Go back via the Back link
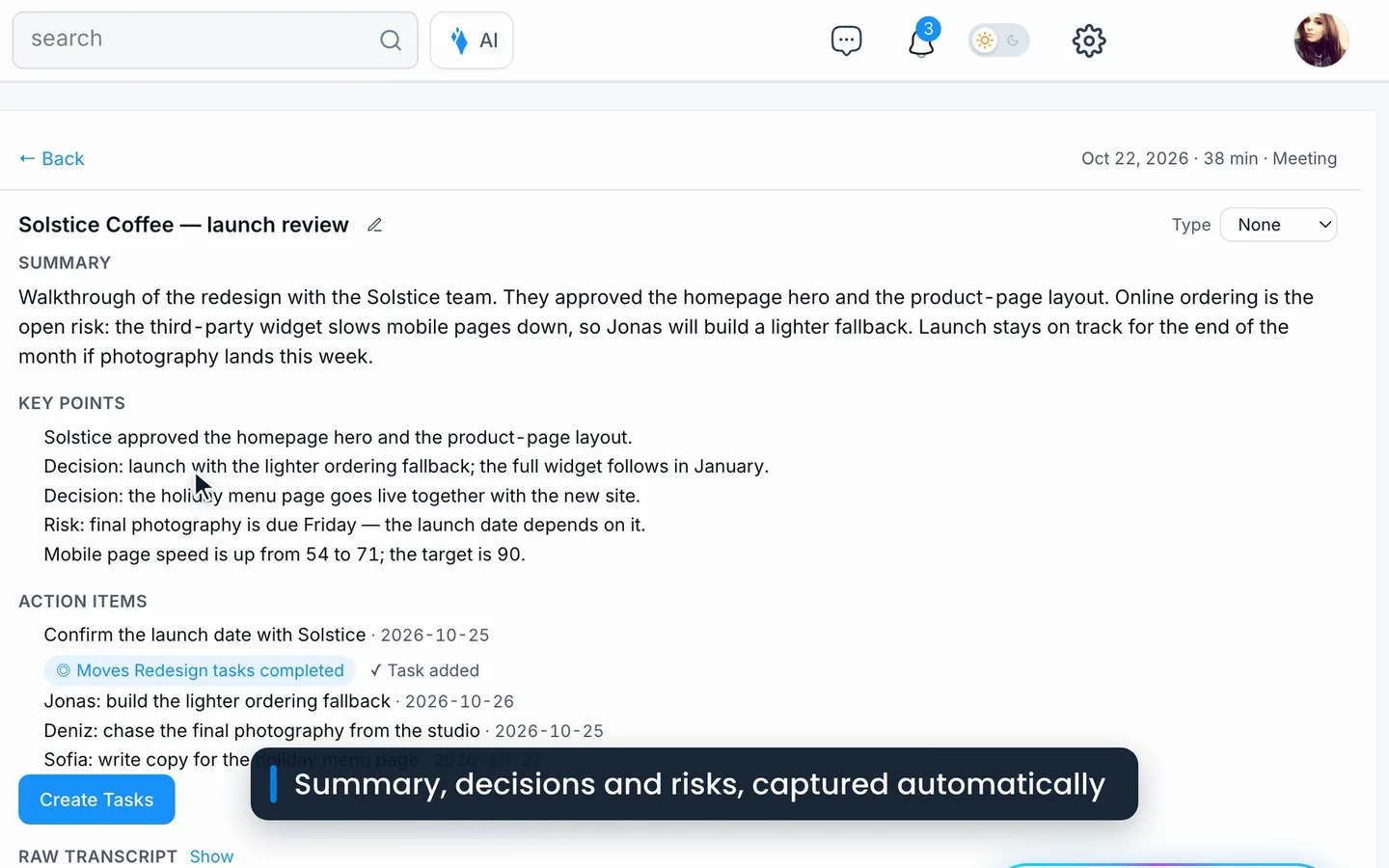 pyautogui.click(x=52, y=158)
